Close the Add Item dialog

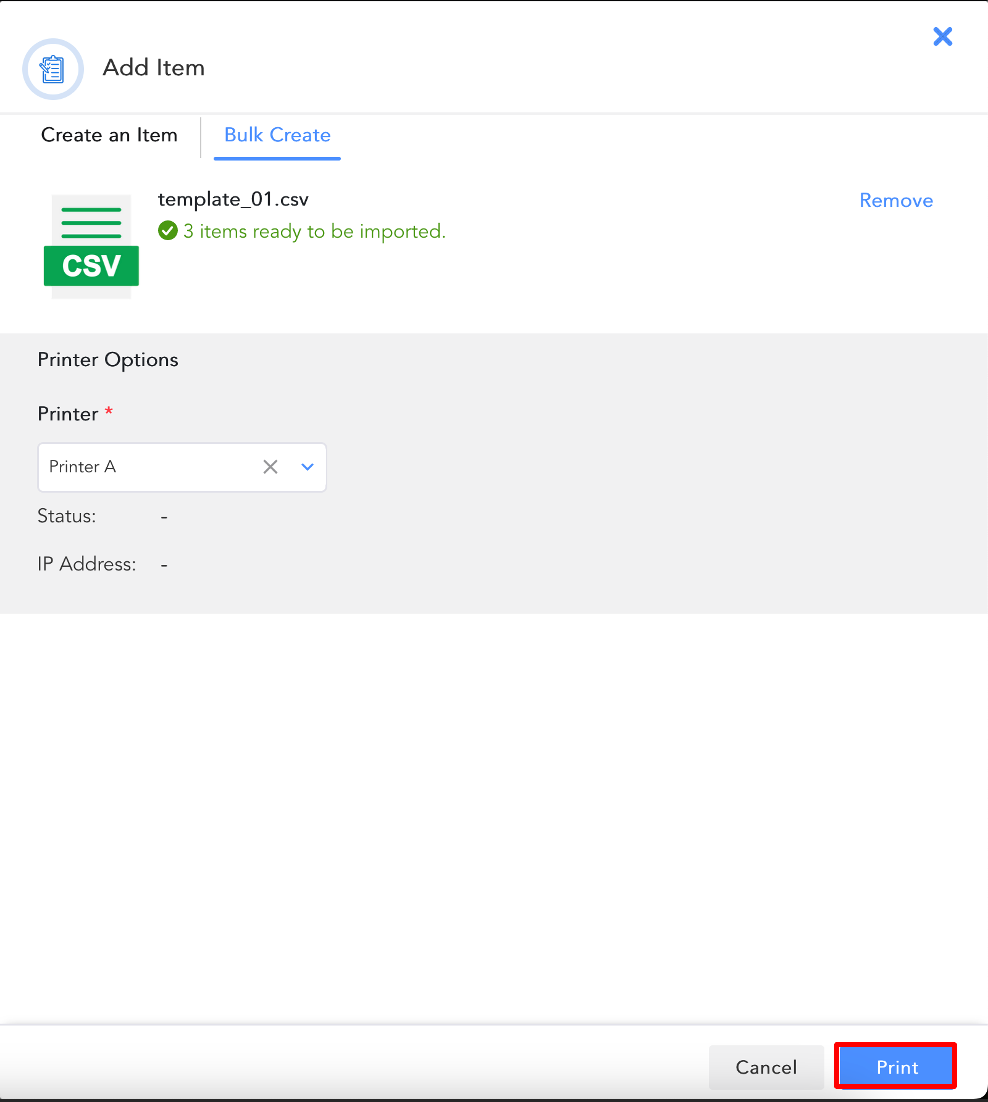pyautogui.click(x=942, y=37)
